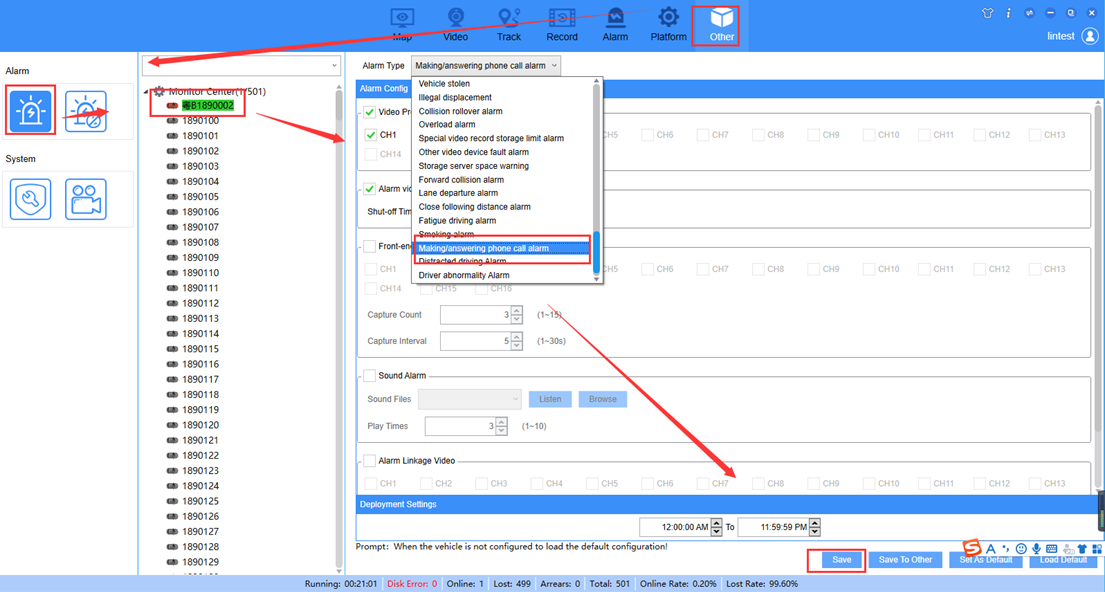Open the vehicle search combo box
The width and height of the screenshot is (1105, 592).
(242, 66)
